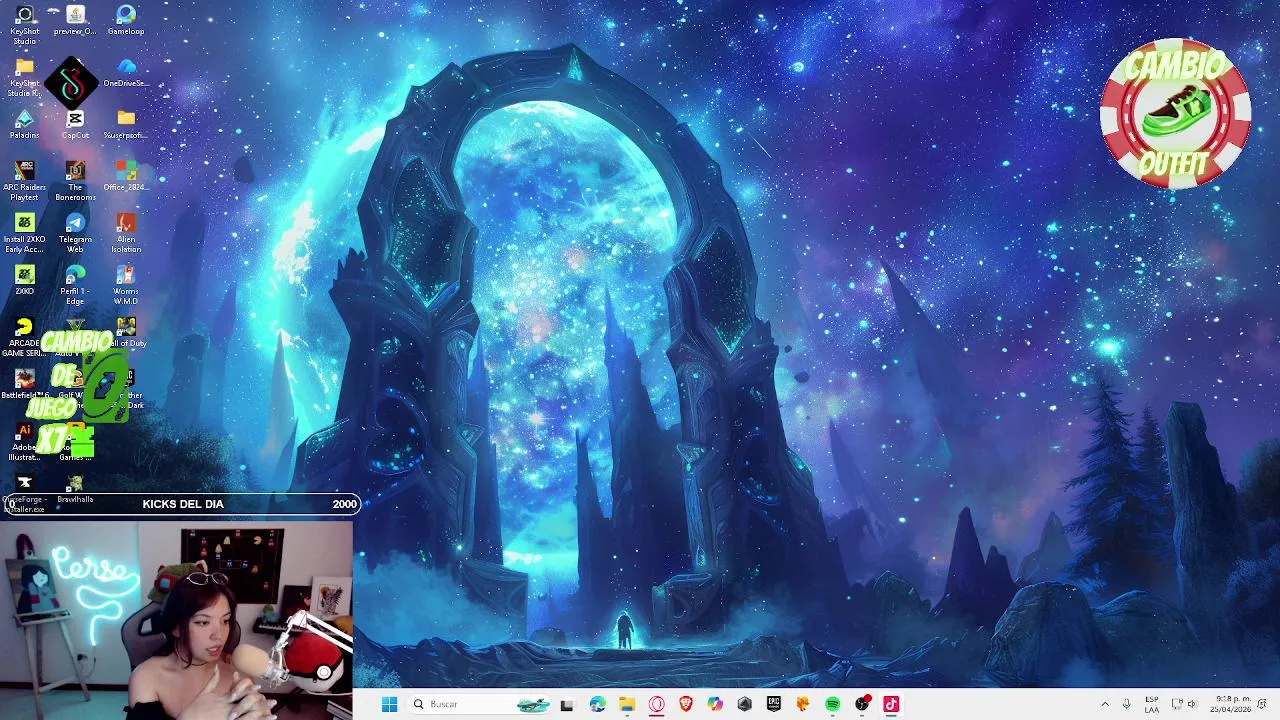This screenshot has height=720, width=1280.
Task: Click the streamer webcam overlay
Action: pos(176,619)
